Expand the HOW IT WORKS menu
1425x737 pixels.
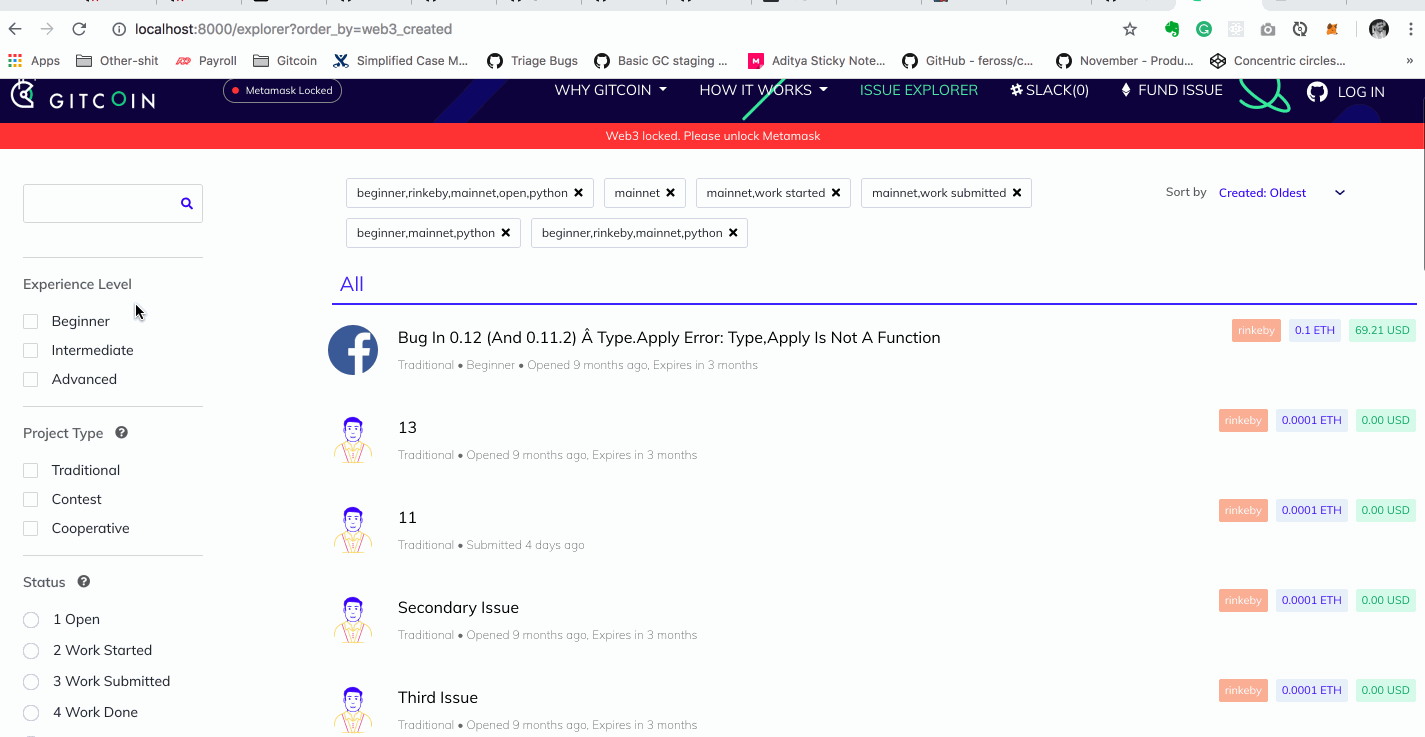pyautogui.click(x=763, y=90)
